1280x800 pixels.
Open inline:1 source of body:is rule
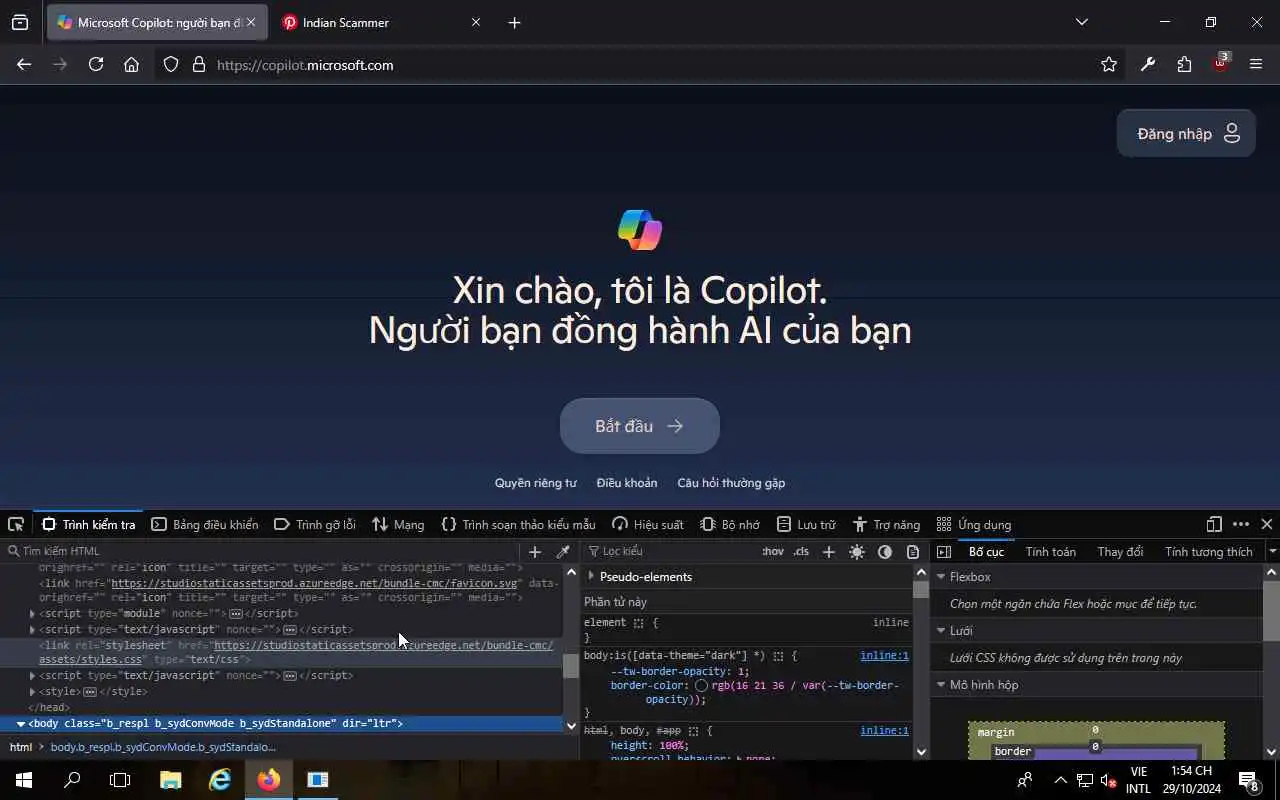click(x=884, y=656)
